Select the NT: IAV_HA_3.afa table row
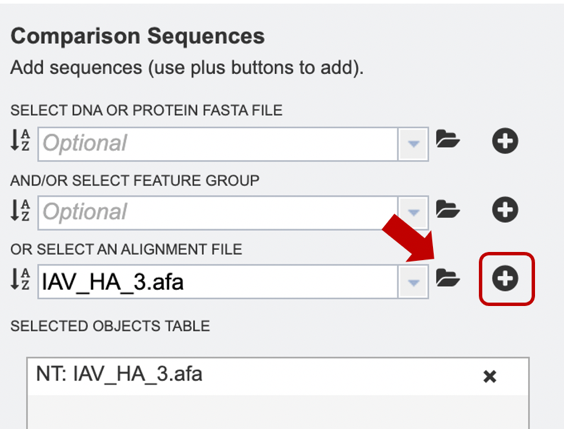 [278, 376]
